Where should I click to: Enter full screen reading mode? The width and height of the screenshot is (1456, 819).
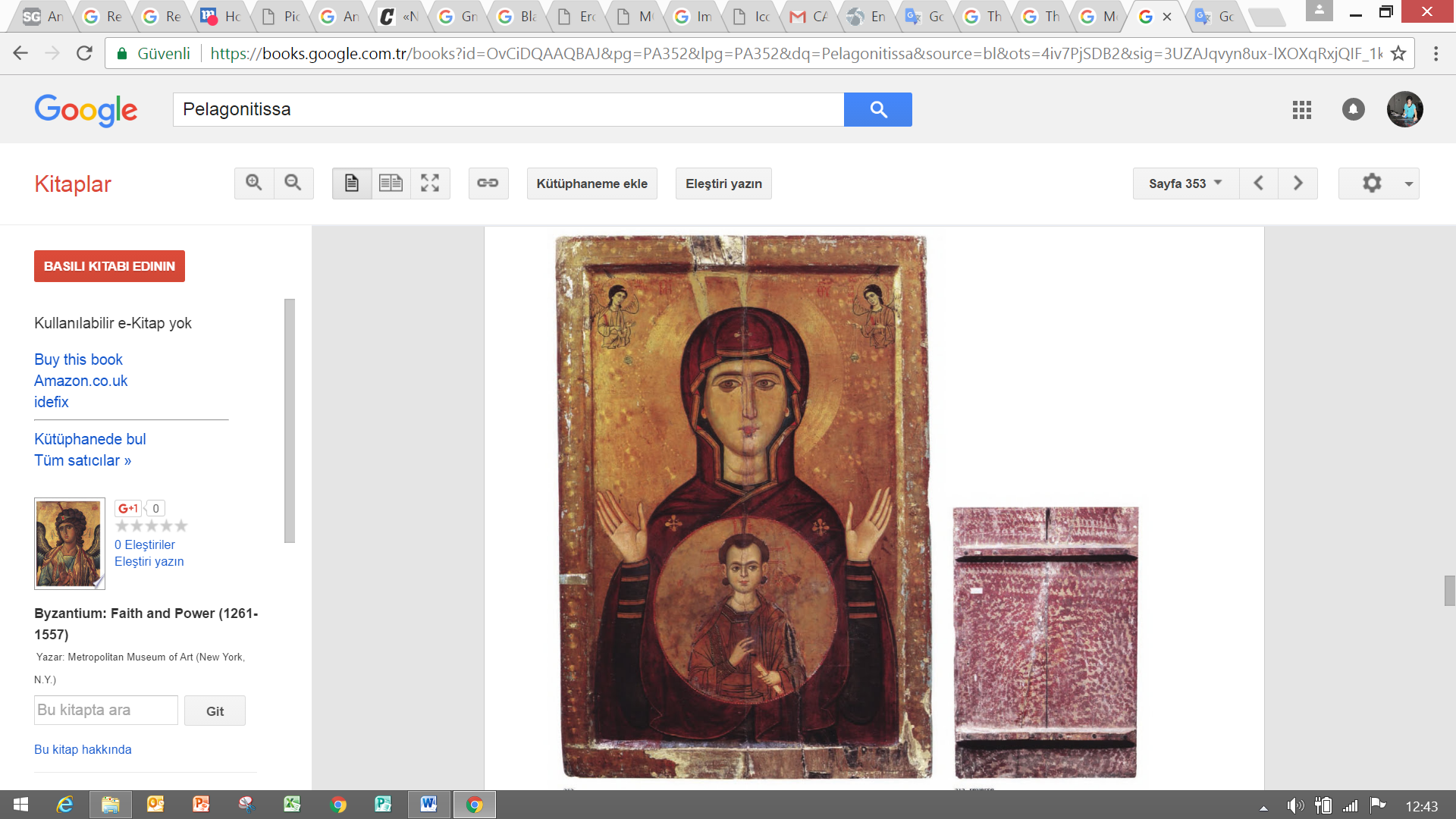[430, 184]
